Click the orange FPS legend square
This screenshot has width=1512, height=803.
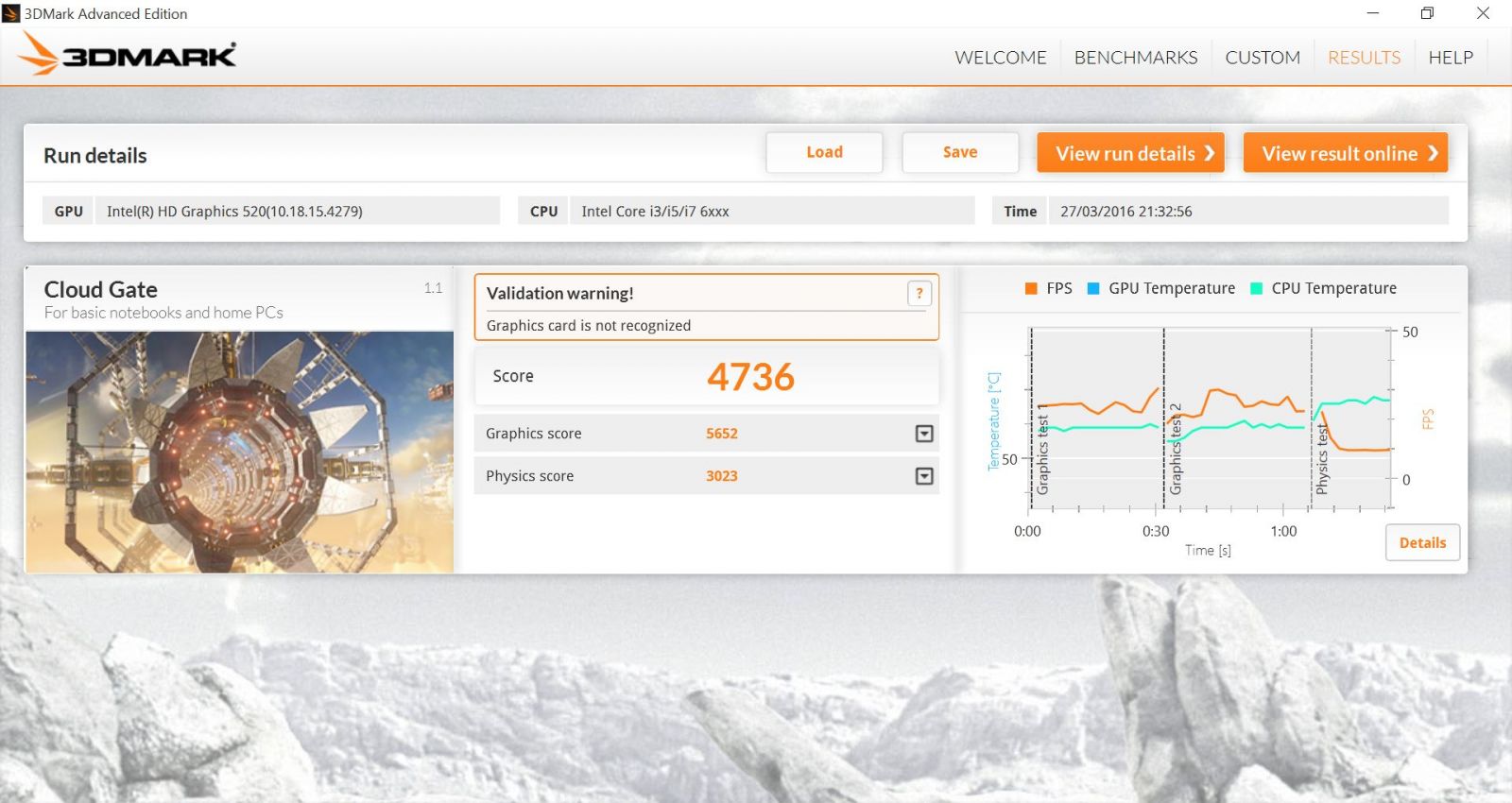(x=1031, y=289)
